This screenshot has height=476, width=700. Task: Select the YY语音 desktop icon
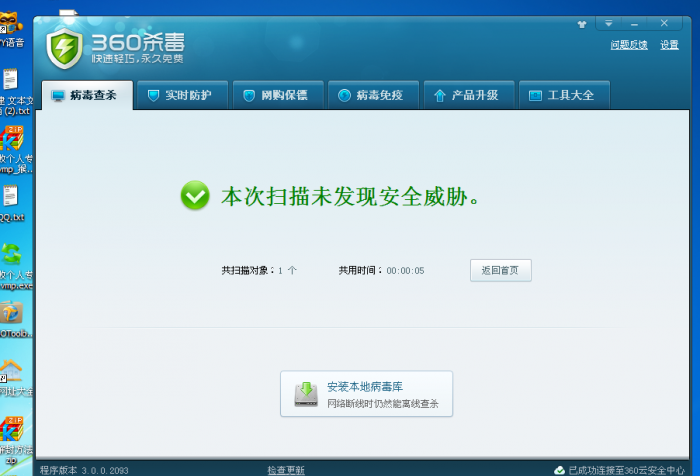click(x=12, y=30)
